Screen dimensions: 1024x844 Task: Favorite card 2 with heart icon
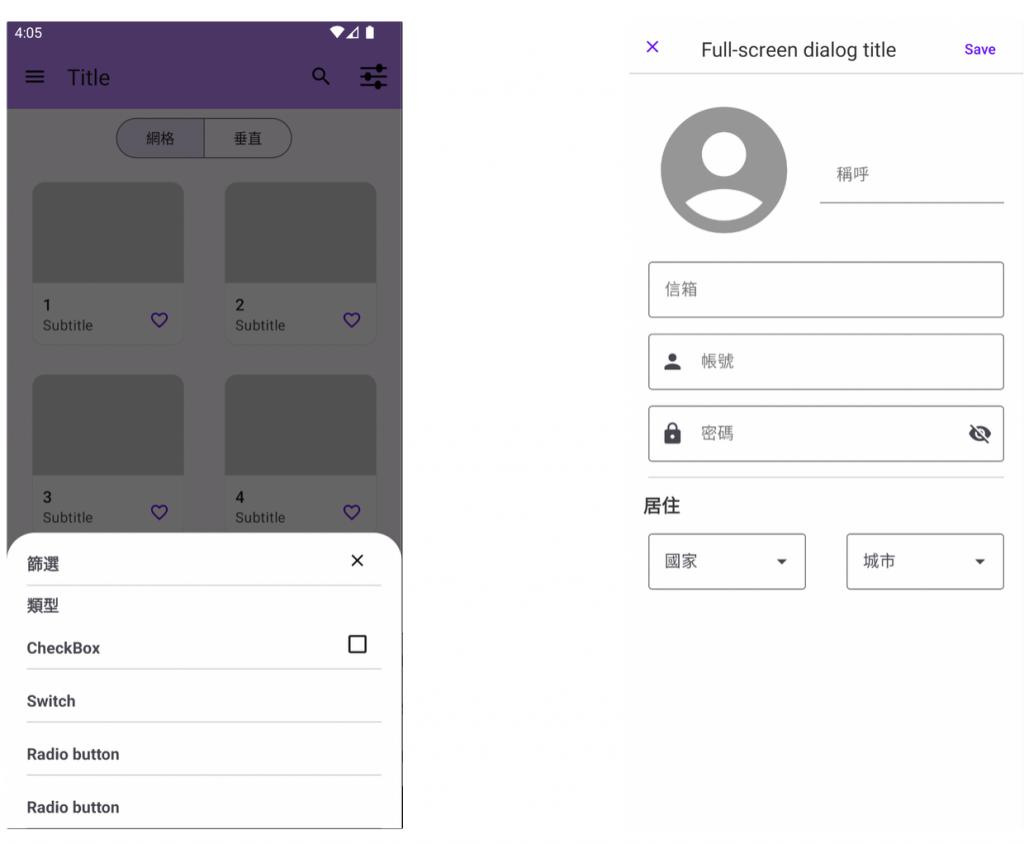click(x=352, y=320)
